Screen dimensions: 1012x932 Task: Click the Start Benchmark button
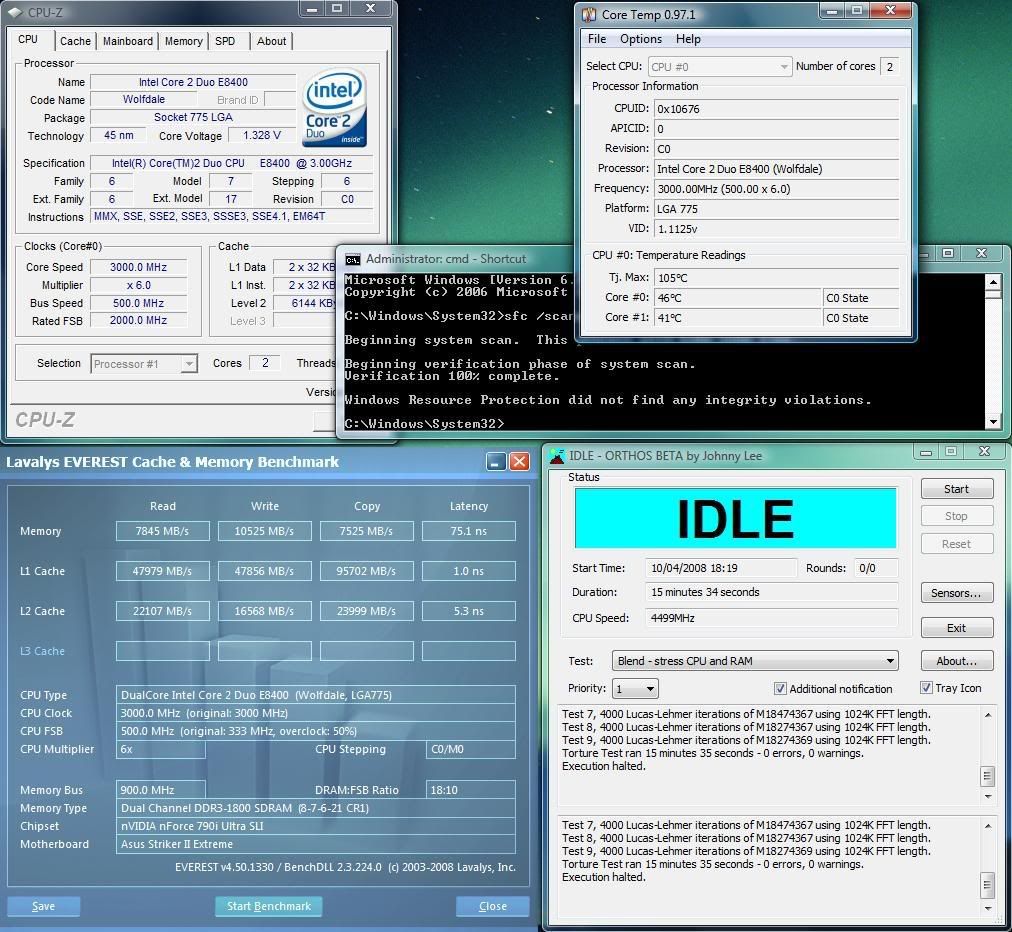268,906
